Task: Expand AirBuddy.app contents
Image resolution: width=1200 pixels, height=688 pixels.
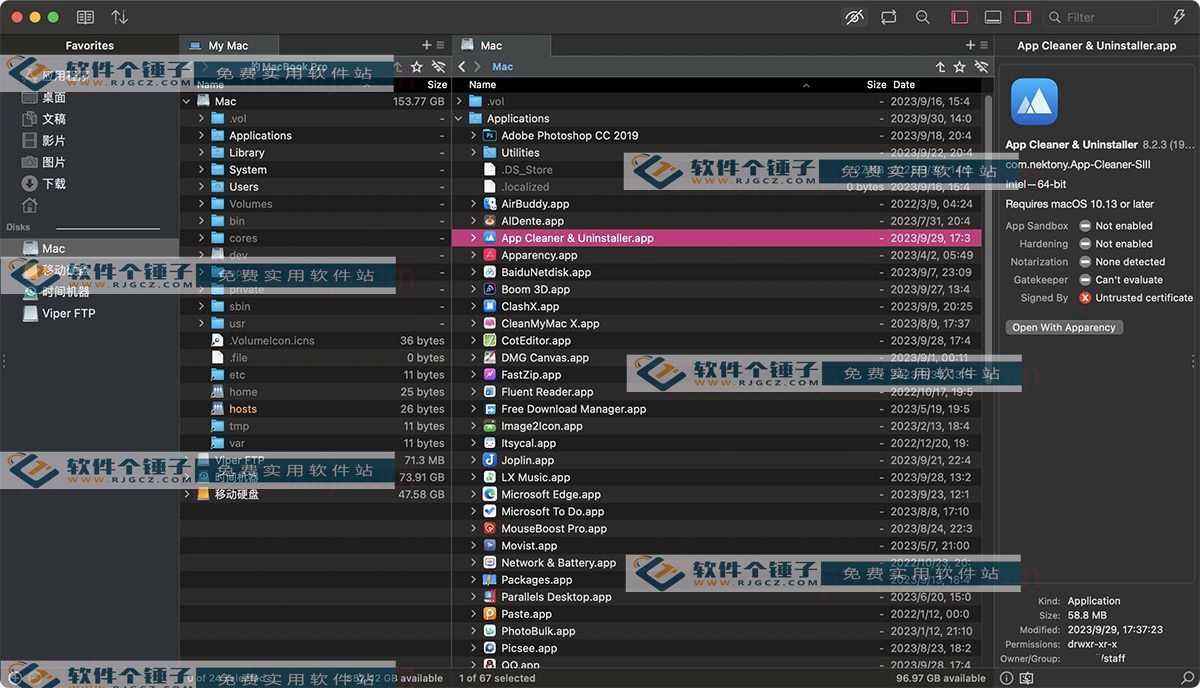Action: coord(474,203)
